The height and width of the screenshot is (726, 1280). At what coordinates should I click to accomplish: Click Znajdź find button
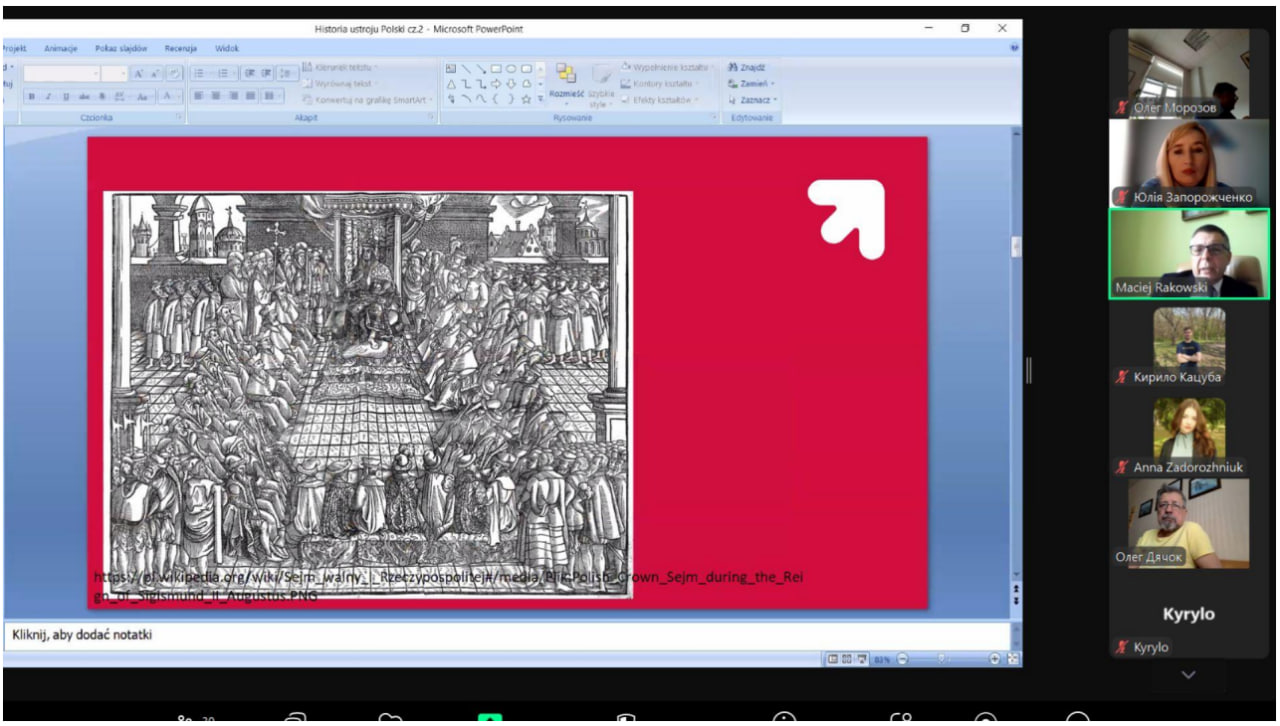[x=746, y=67]
